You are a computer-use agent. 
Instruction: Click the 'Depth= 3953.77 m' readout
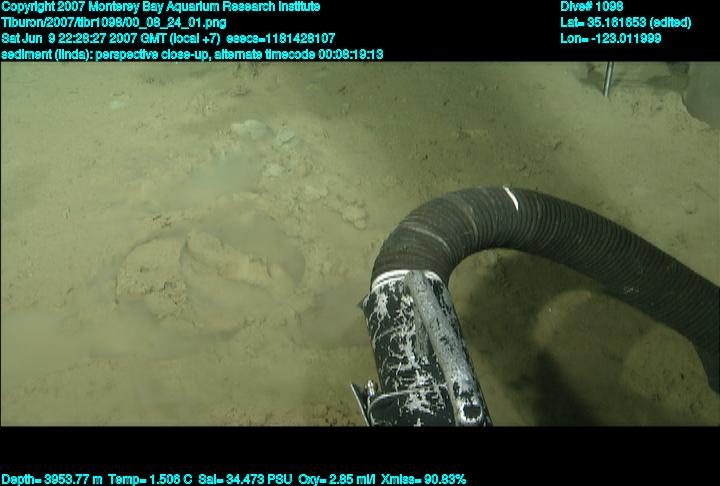click(52, 480)
